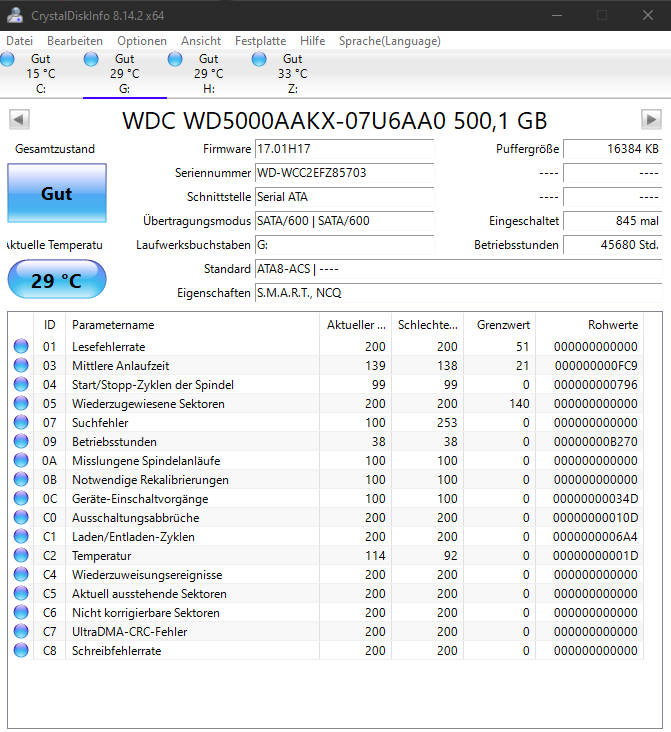Click the Seriennummer field WD-WCC2EFZ85703
The image size is (671, 732).
pos(345,173)
